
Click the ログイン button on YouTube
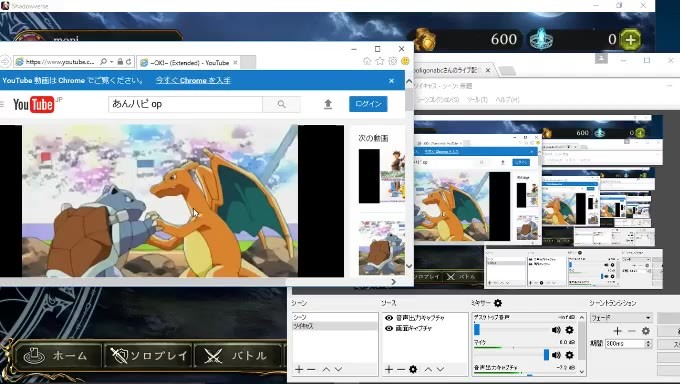coord(368,104)
